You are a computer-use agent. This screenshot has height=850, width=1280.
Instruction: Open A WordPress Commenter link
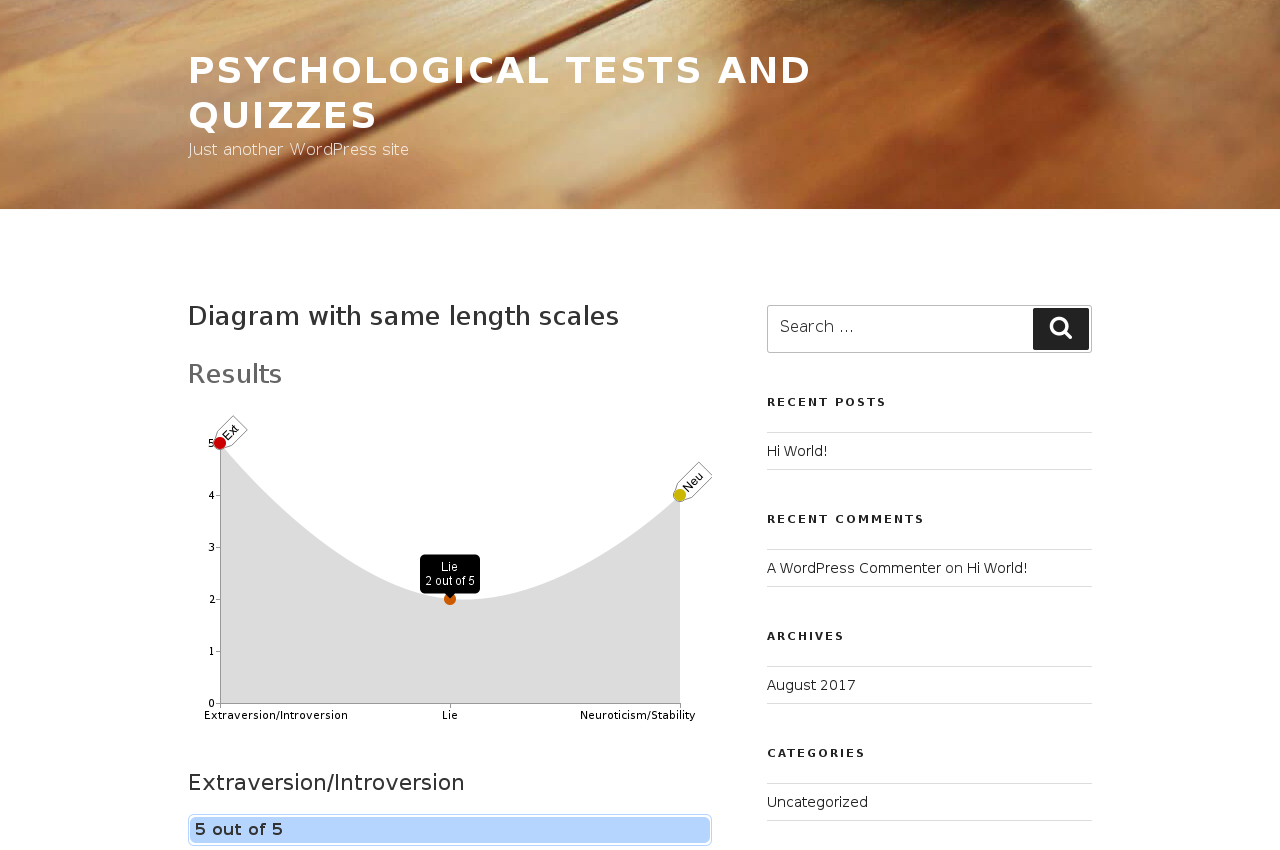(x=854, y=568)
